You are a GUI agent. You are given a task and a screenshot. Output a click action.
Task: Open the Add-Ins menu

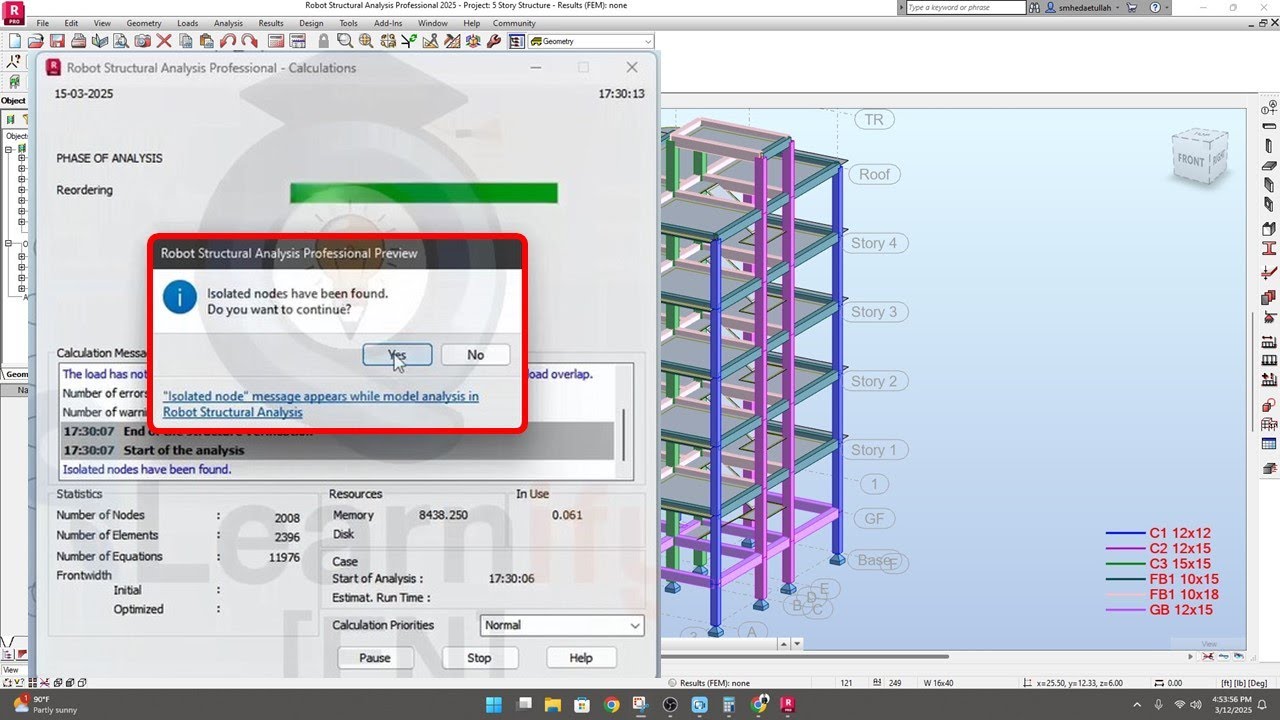point(388,23)
